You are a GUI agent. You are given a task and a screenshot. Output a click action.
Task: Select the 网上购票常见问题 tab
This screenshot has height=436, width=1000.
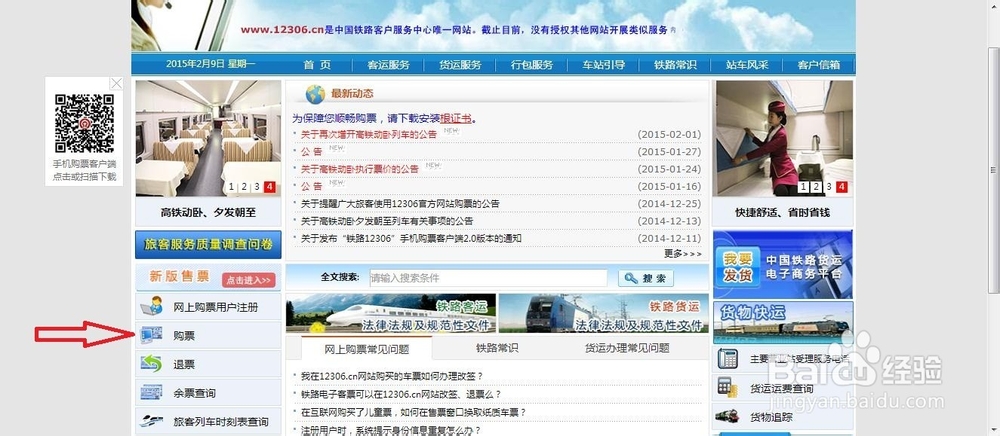[367, 349]
